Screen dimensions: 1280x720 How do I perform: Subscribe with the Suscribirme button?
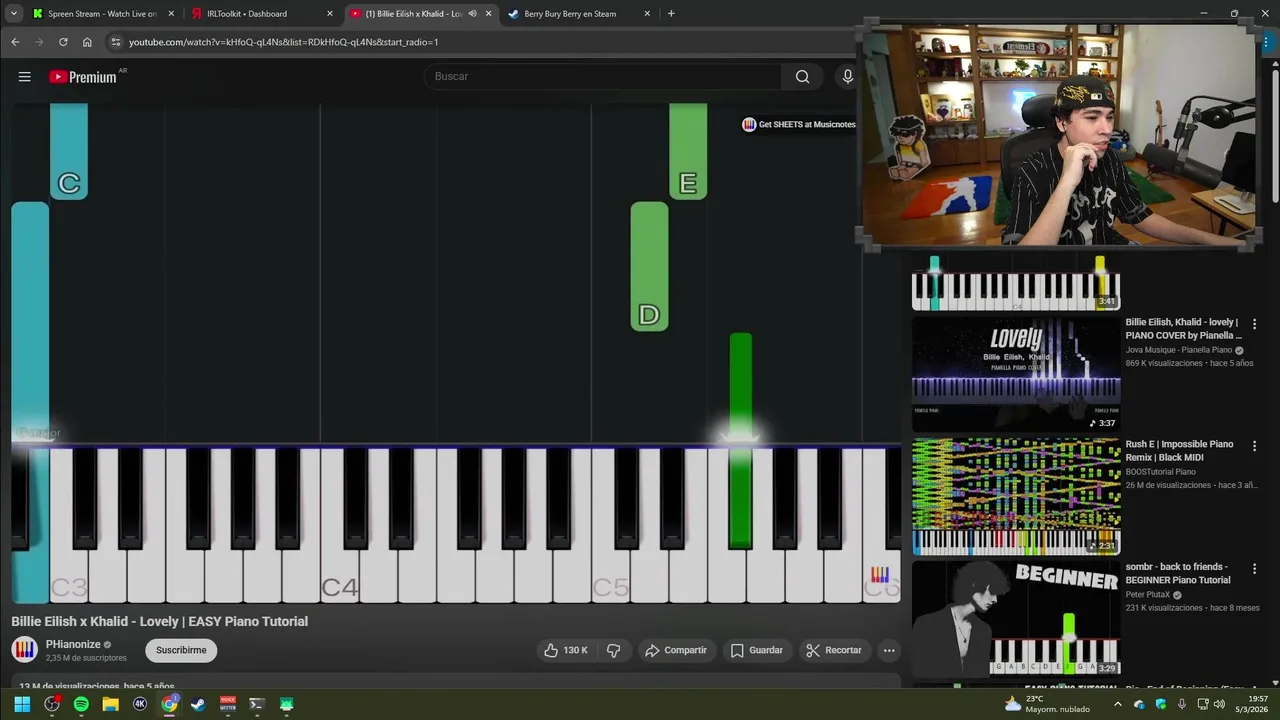(181, 650)
